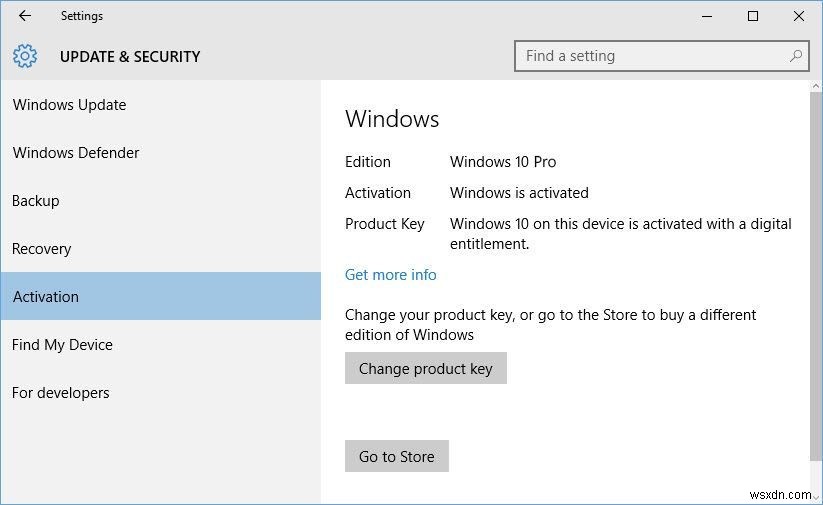Click the 'Settings' title bar text
The height and width of the screenshot is (505, 823).
(82, 16)
